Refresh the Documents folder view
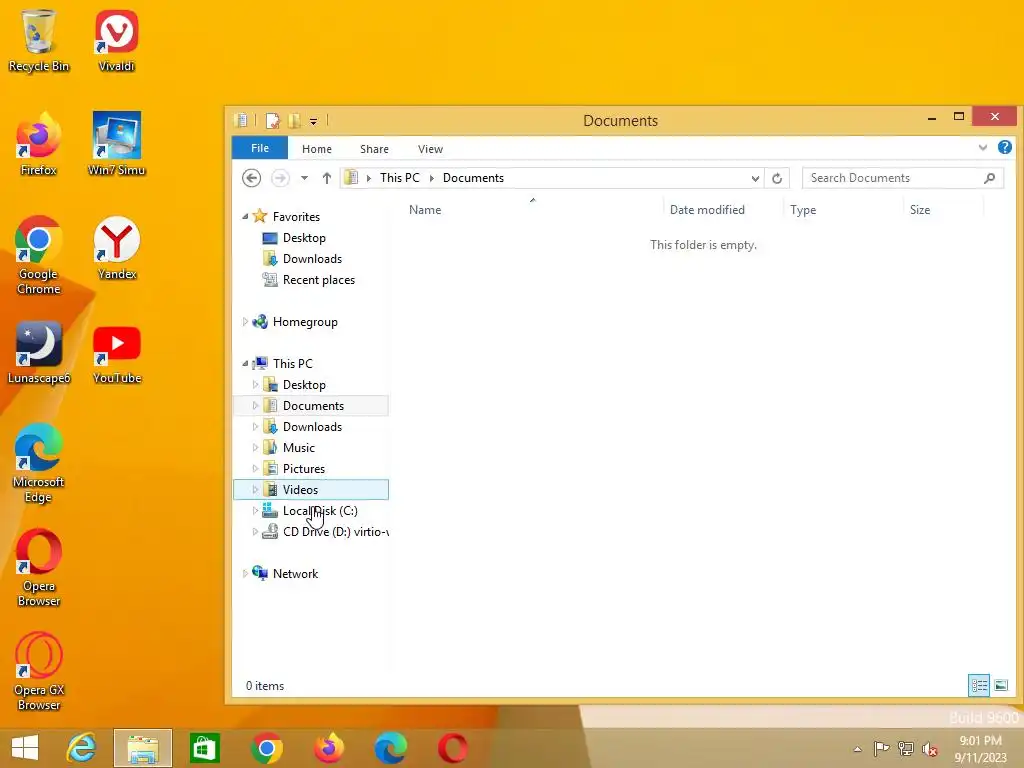1024x768 pixels. 776,178
